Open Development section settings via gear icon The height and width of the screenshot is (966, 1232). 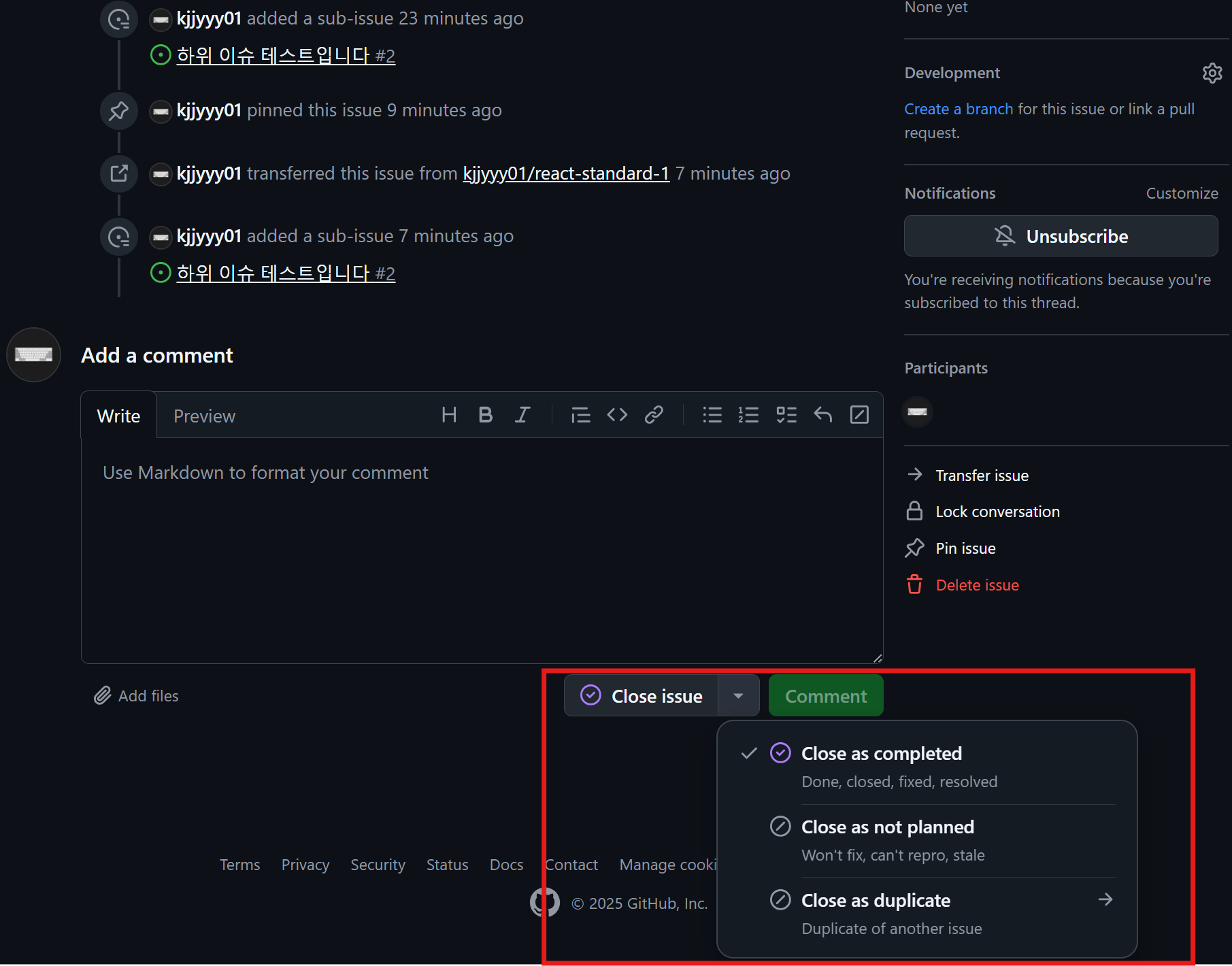tap(1212, 73)
